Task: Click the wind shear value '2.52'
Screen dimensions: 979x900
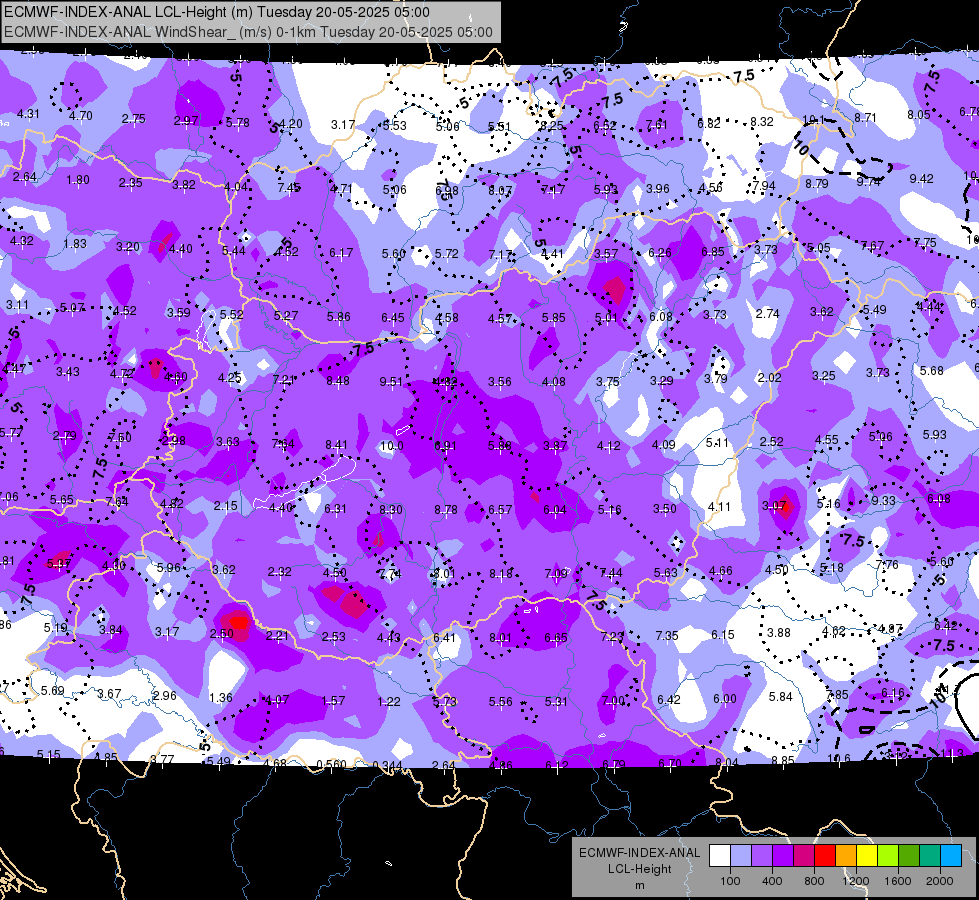Action: pyautogui.click(x=772, y=442)
